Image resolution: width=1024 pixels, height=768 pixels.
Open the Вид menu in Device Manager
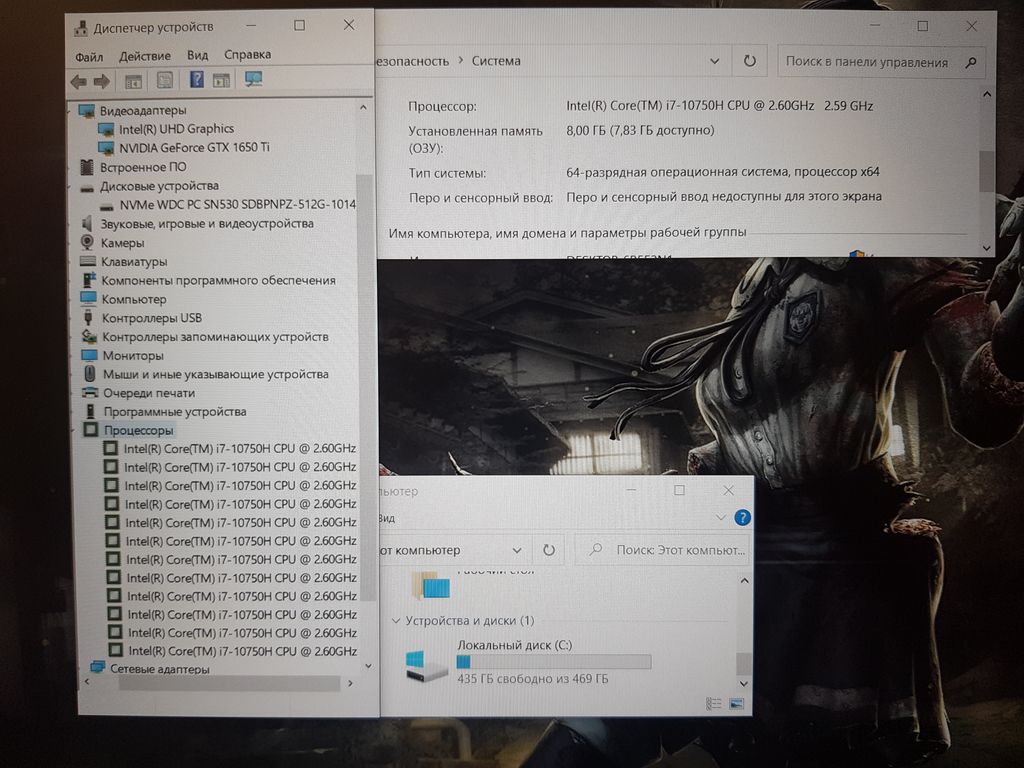pos(197,56)
